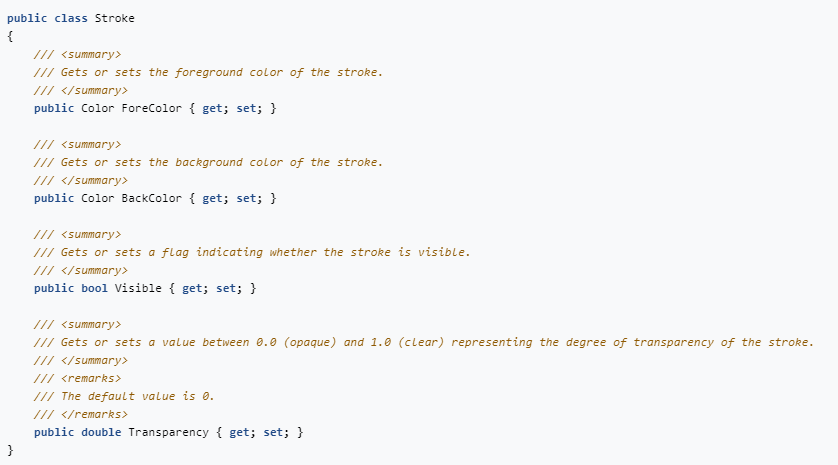The image size is (838, 465).
Task: Click the 'double' type keyword
Action: click(x=101, y=432)
